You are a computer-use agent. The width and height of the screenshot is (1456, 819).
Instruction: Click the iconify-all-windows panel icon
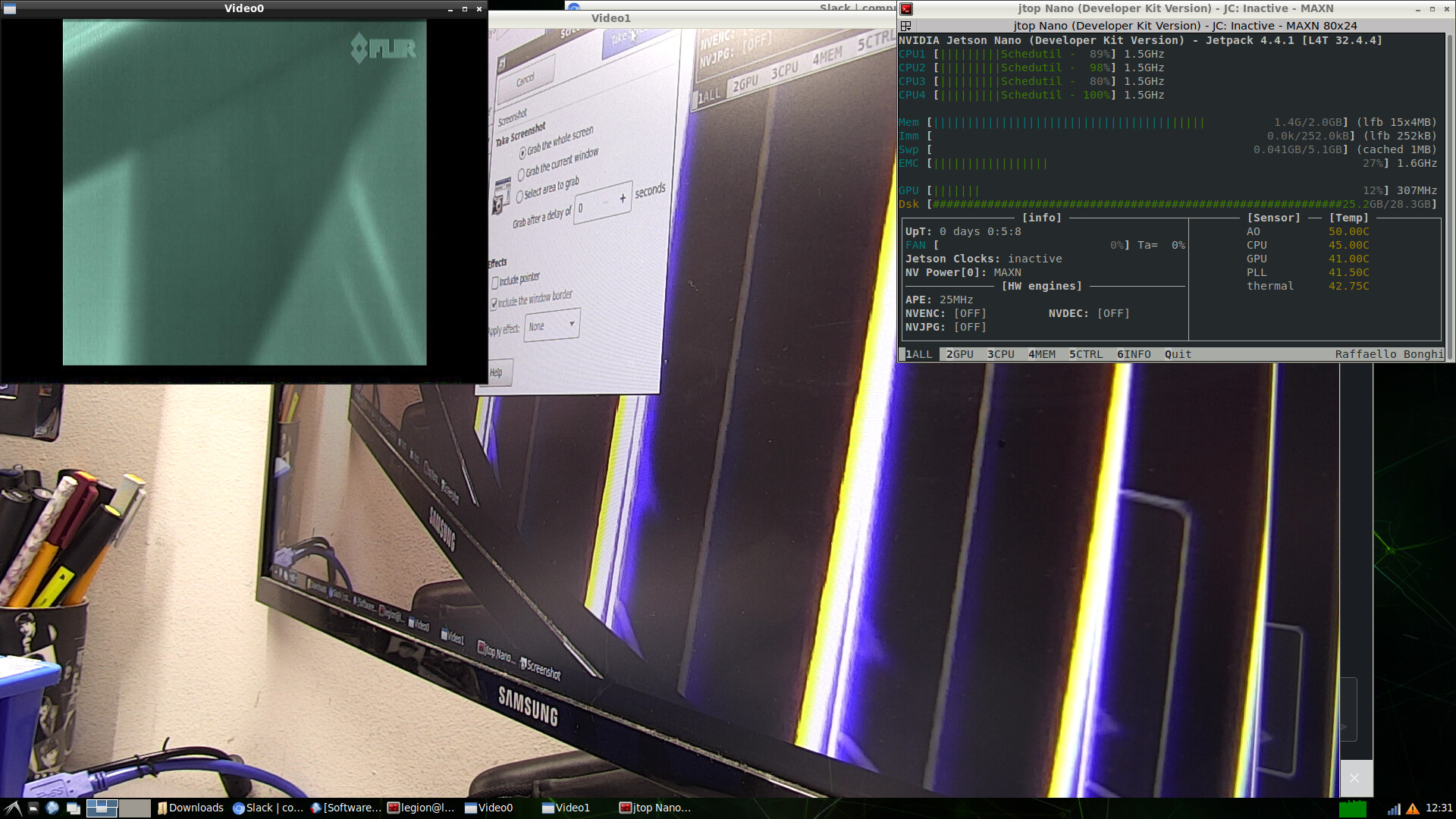tap(73, 808)
